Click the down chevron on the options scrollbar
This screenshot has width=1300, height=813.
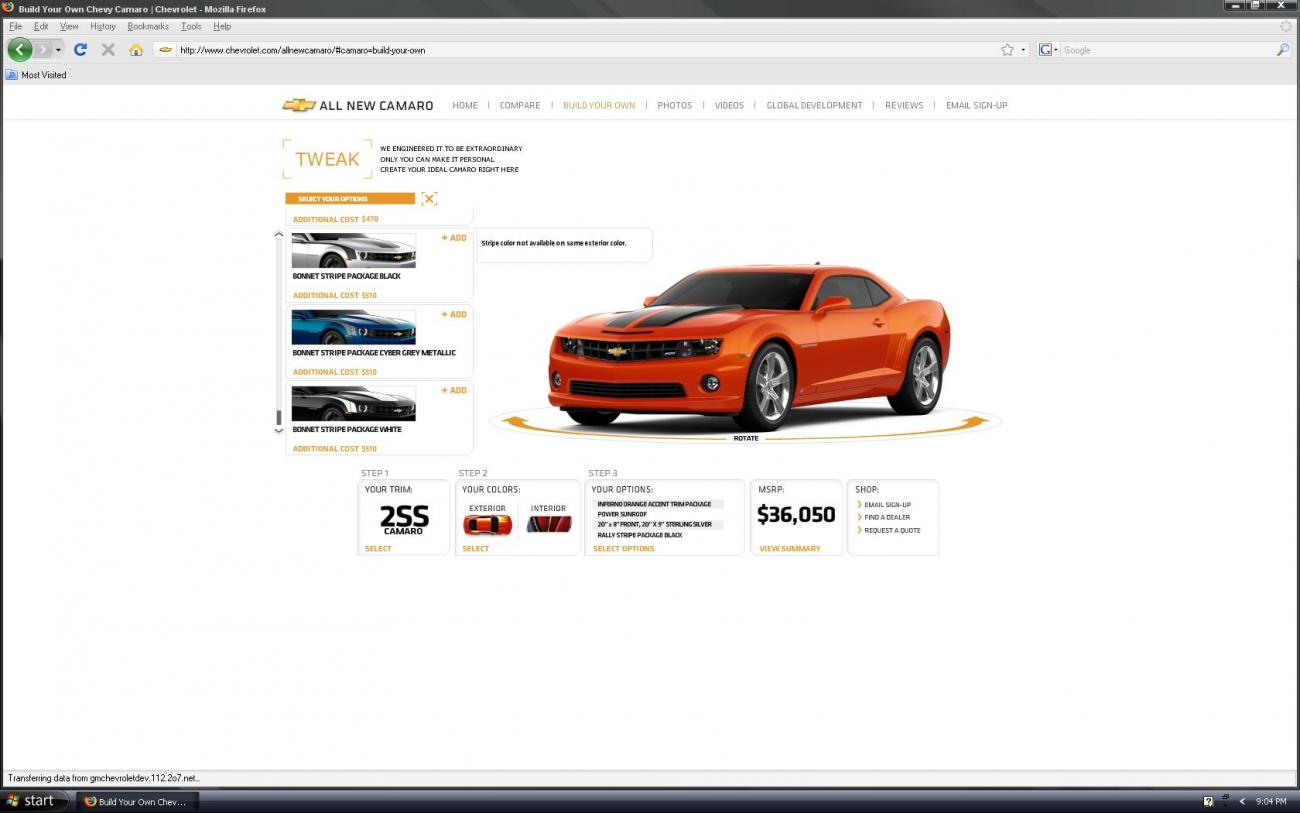(279, 430)
